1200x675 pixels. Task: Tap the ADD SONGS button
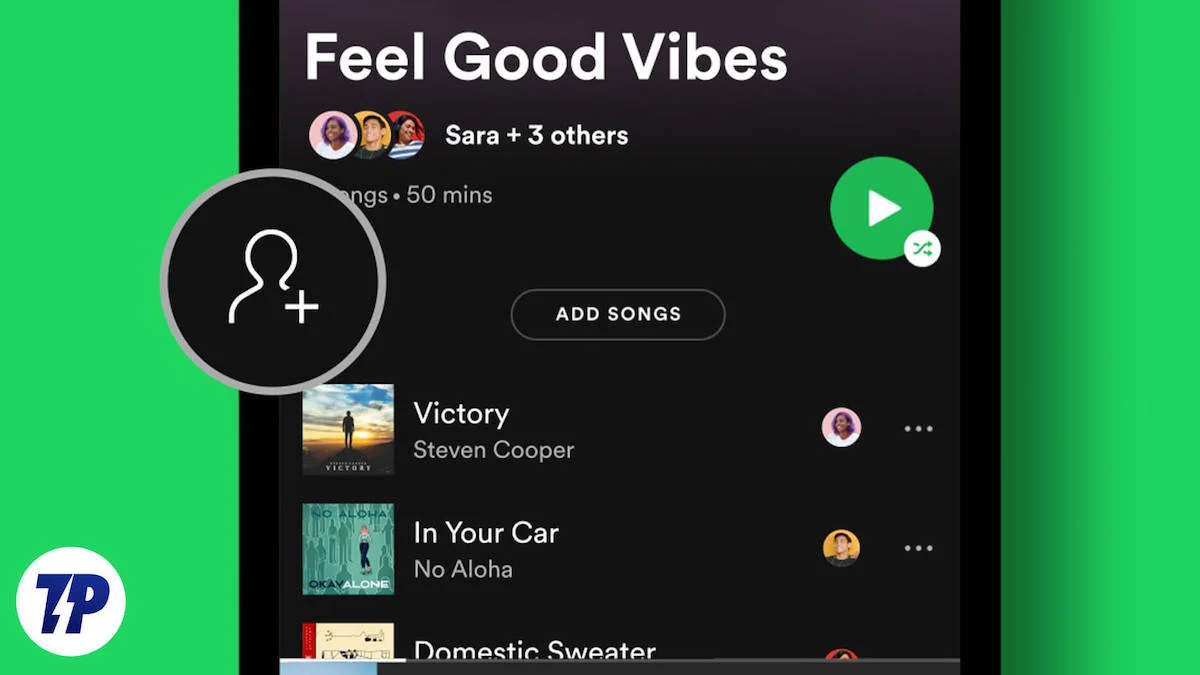click(618, 314)
